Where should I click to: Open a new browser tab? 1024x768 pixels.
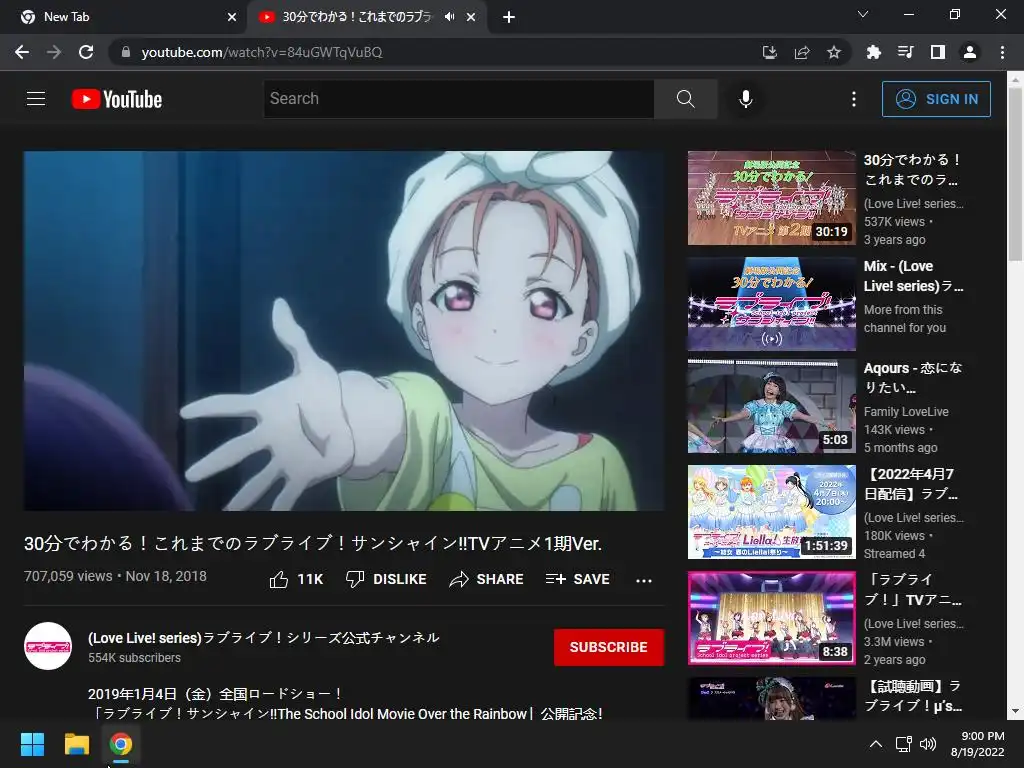pyautogui.click(x=509, y=17)
